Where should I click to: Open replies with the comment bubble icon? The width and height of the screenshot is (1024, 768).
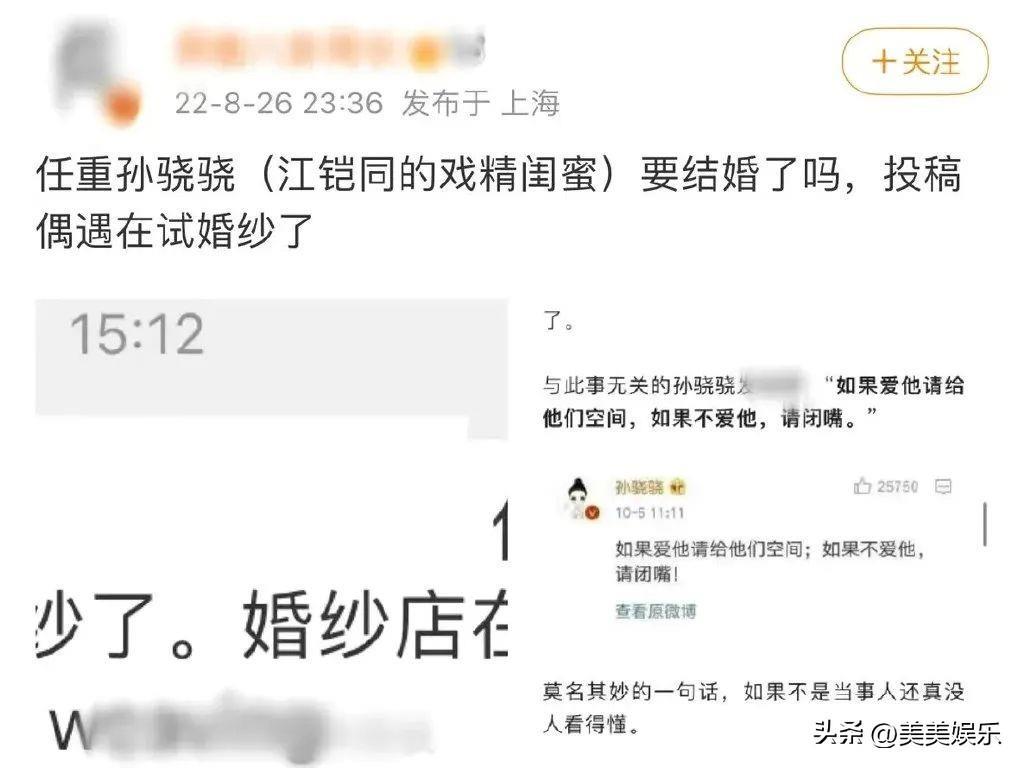[943, 487]
